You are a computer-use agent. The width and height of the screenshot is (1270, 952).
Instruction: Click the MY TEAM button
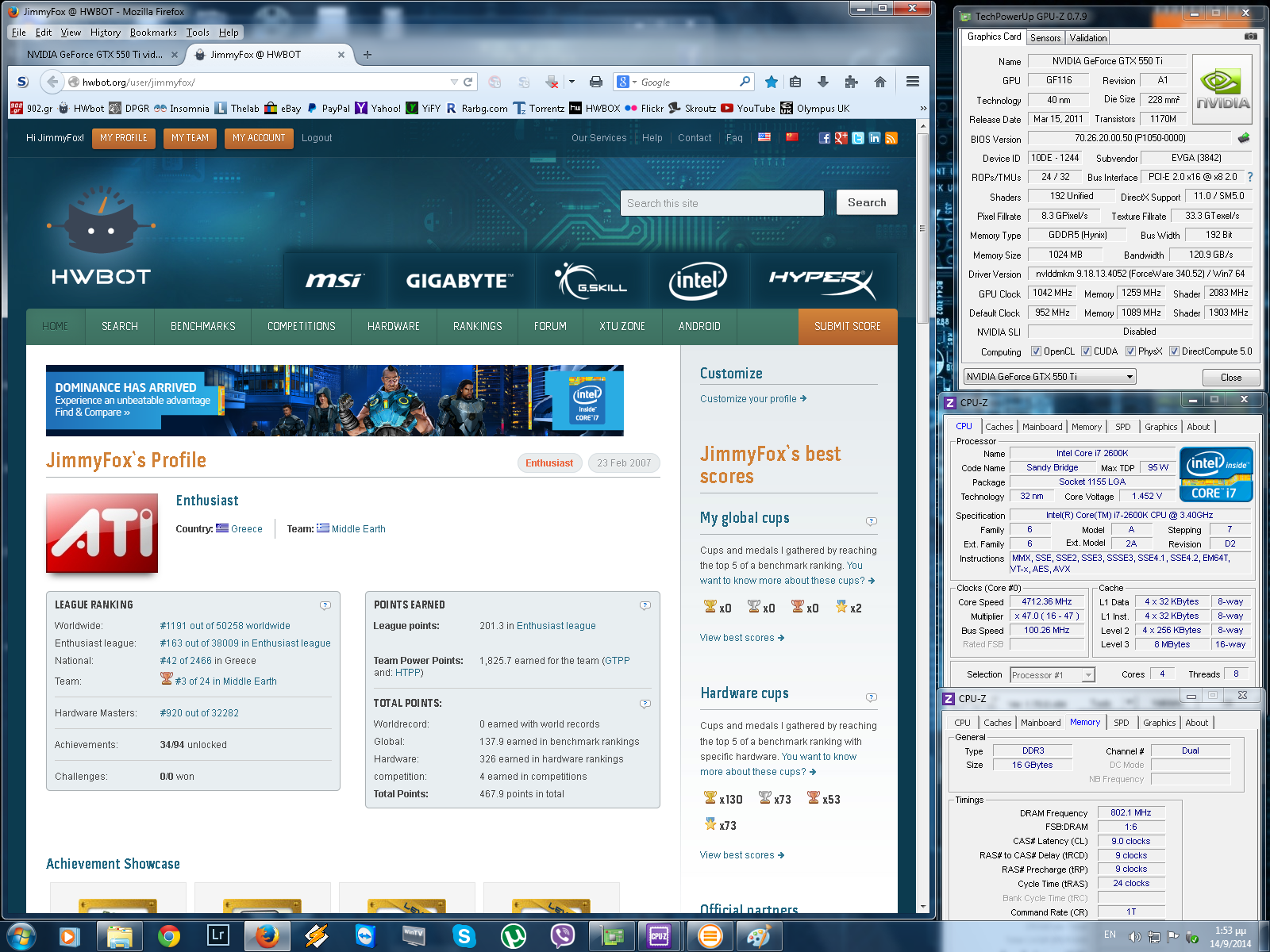[x=190, y=138]
